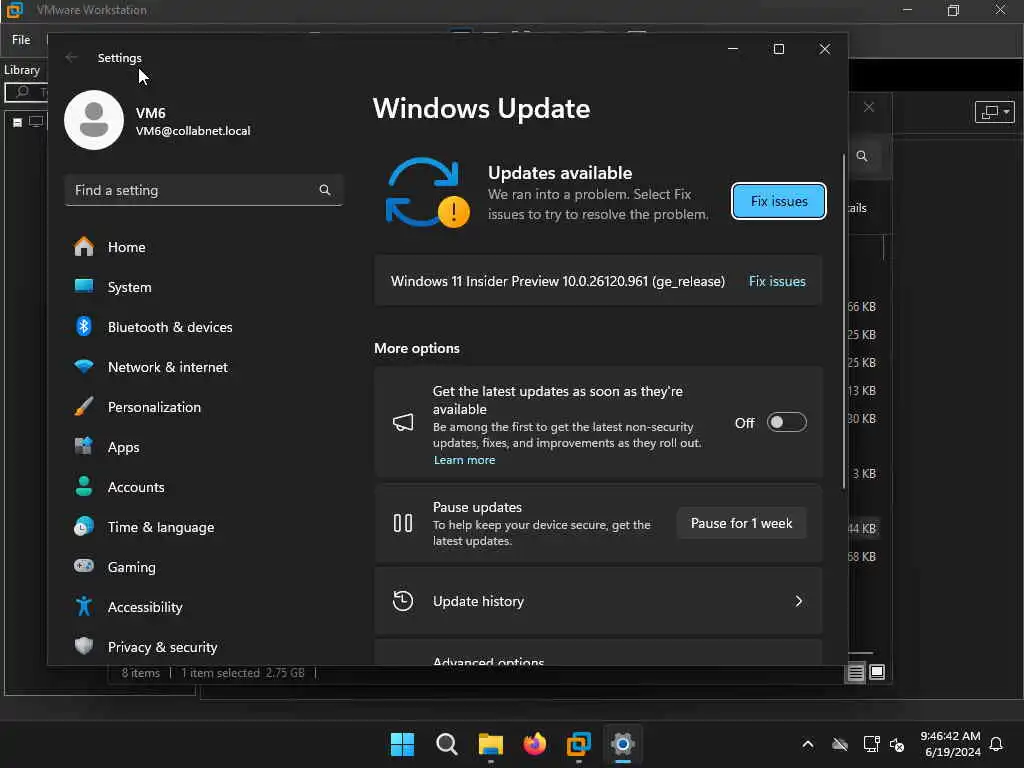This screenshot has height=768, width=1024.
Task: Switch to details view in background window
Action: point(856,672)
